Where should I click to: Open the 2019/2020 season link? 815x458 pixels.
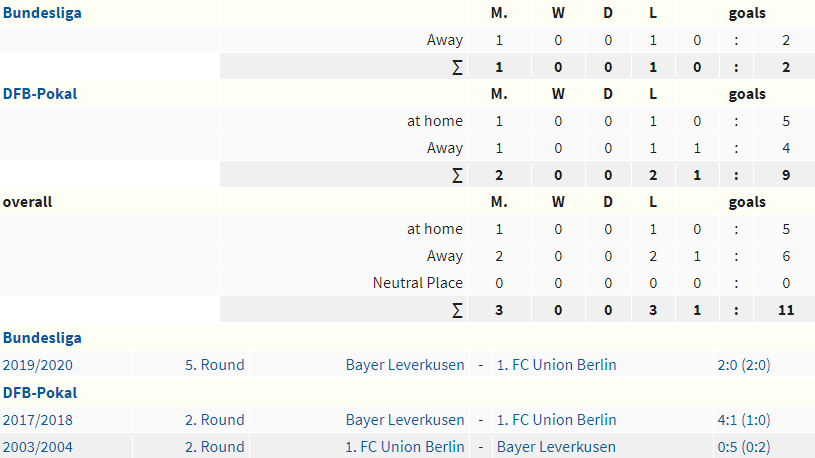pyautogui.click(x=37, y=365)
